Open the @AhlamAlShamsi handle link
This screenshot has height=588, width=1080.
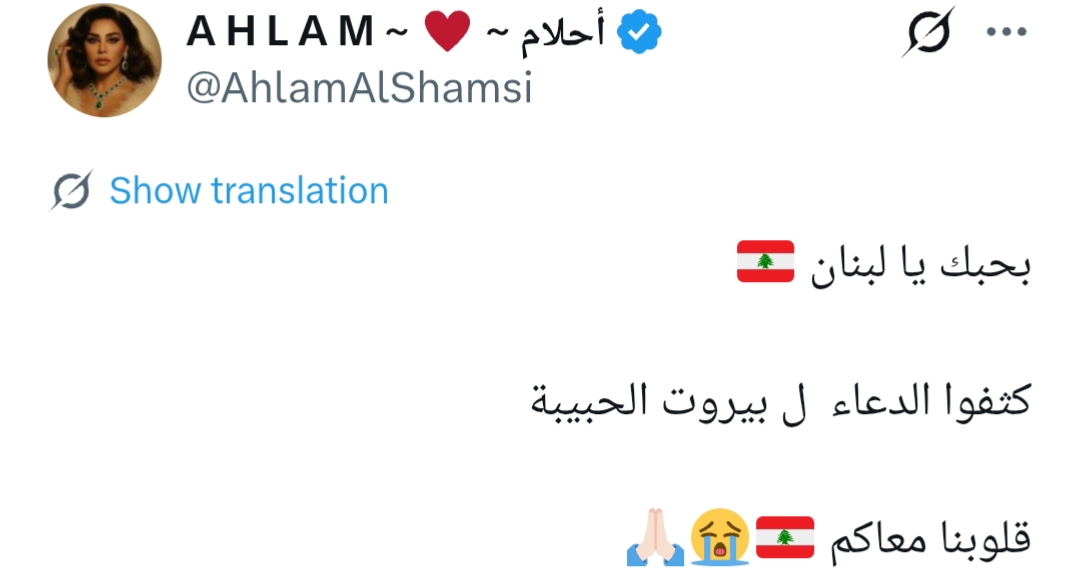click(x=360, y=89)
